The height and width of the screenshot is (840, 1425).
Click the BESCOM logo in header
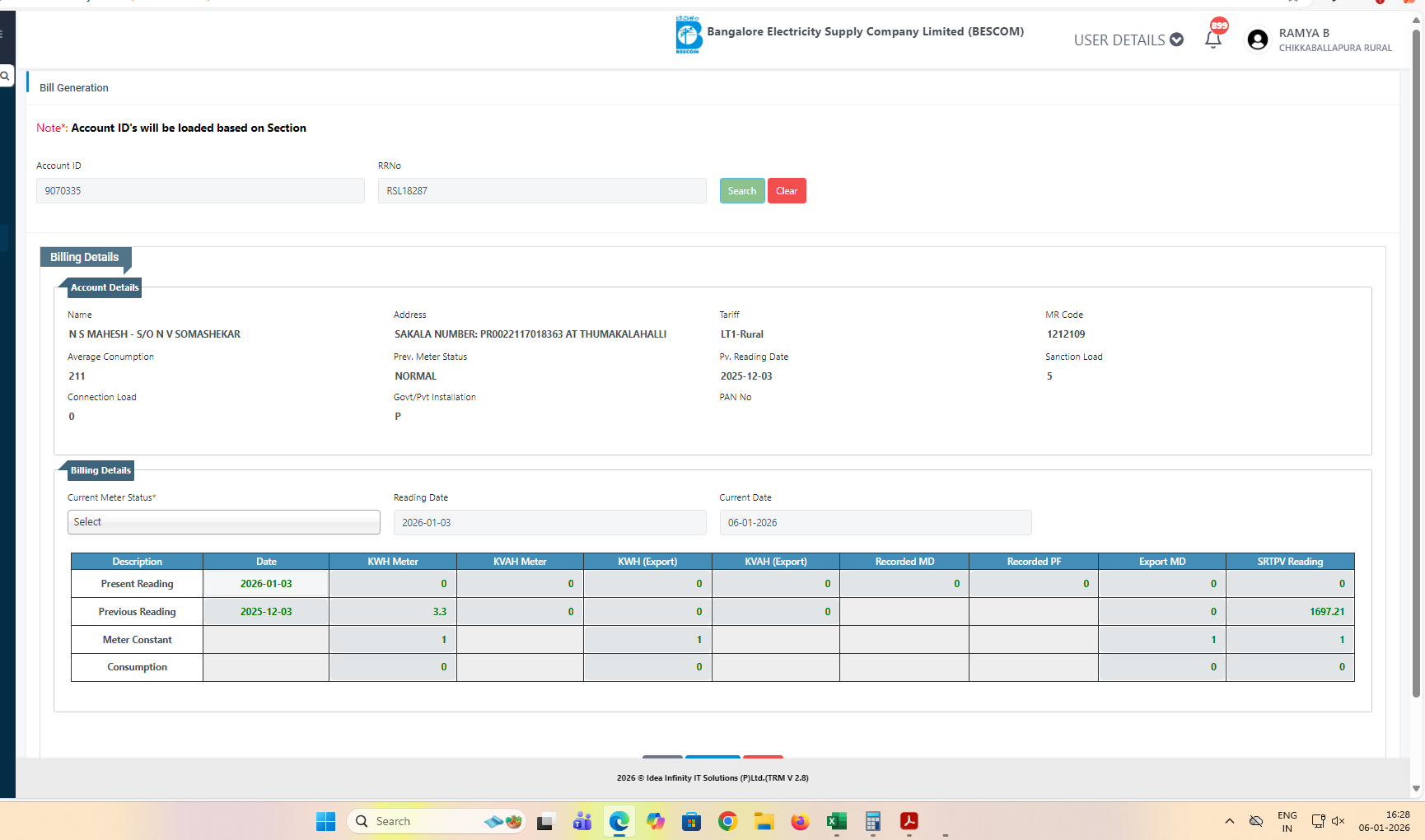click(688, 35)
